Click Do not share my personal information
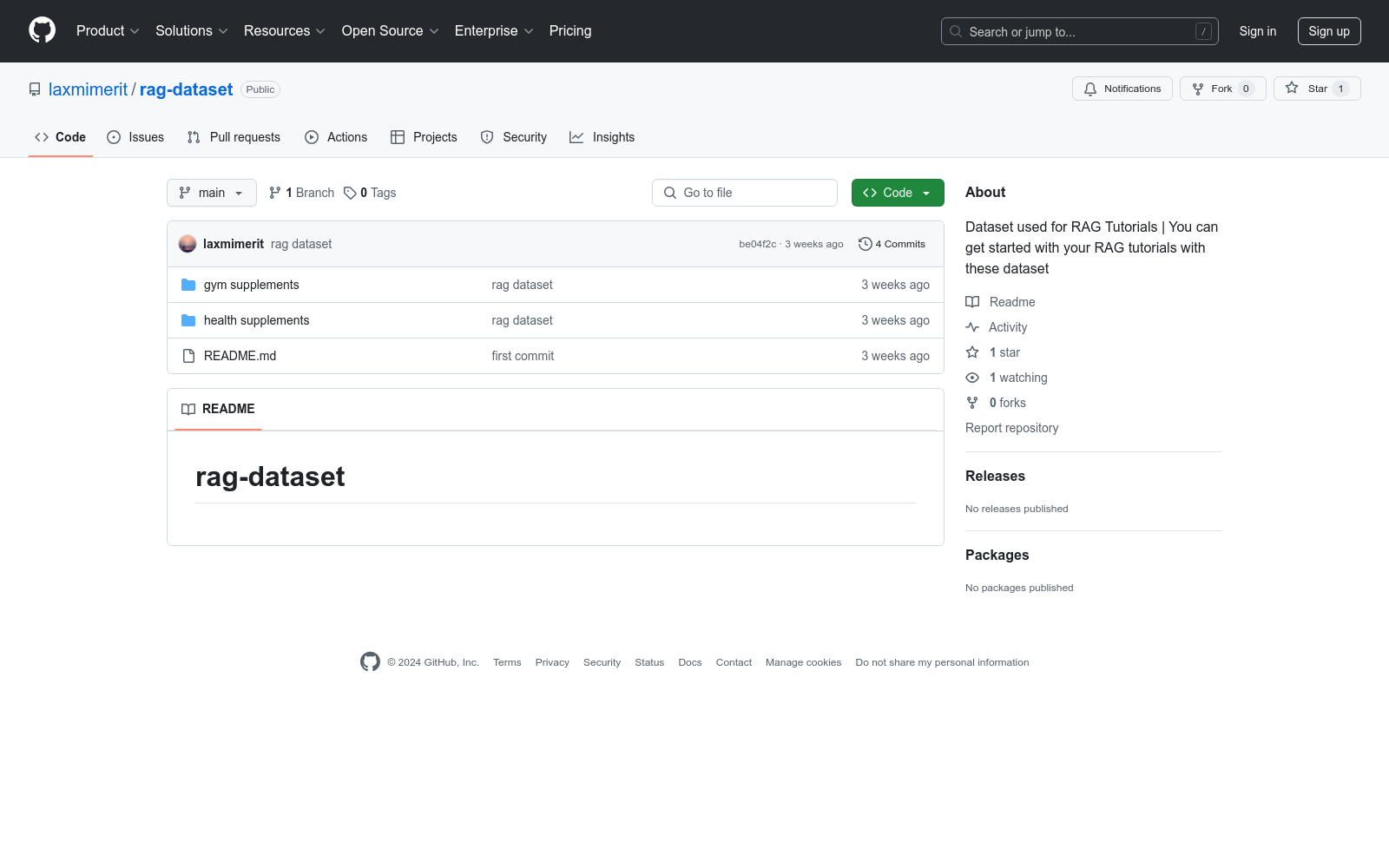 coord(942,662)
